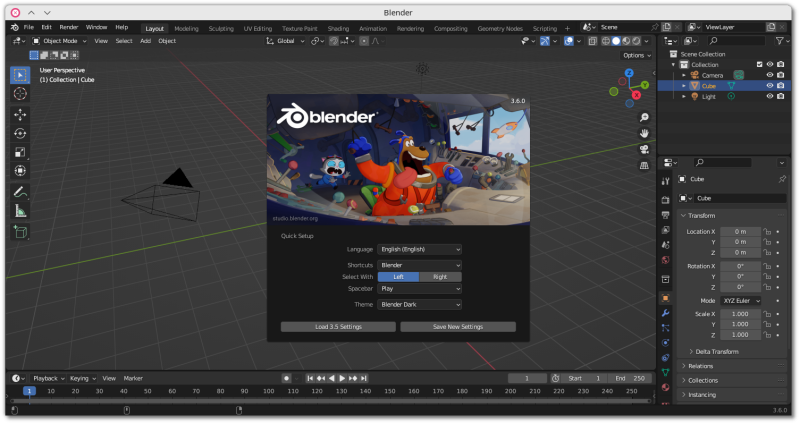The image size is (800, 424).
Task: Select the Add Cube tool
Action: point(20,232)
